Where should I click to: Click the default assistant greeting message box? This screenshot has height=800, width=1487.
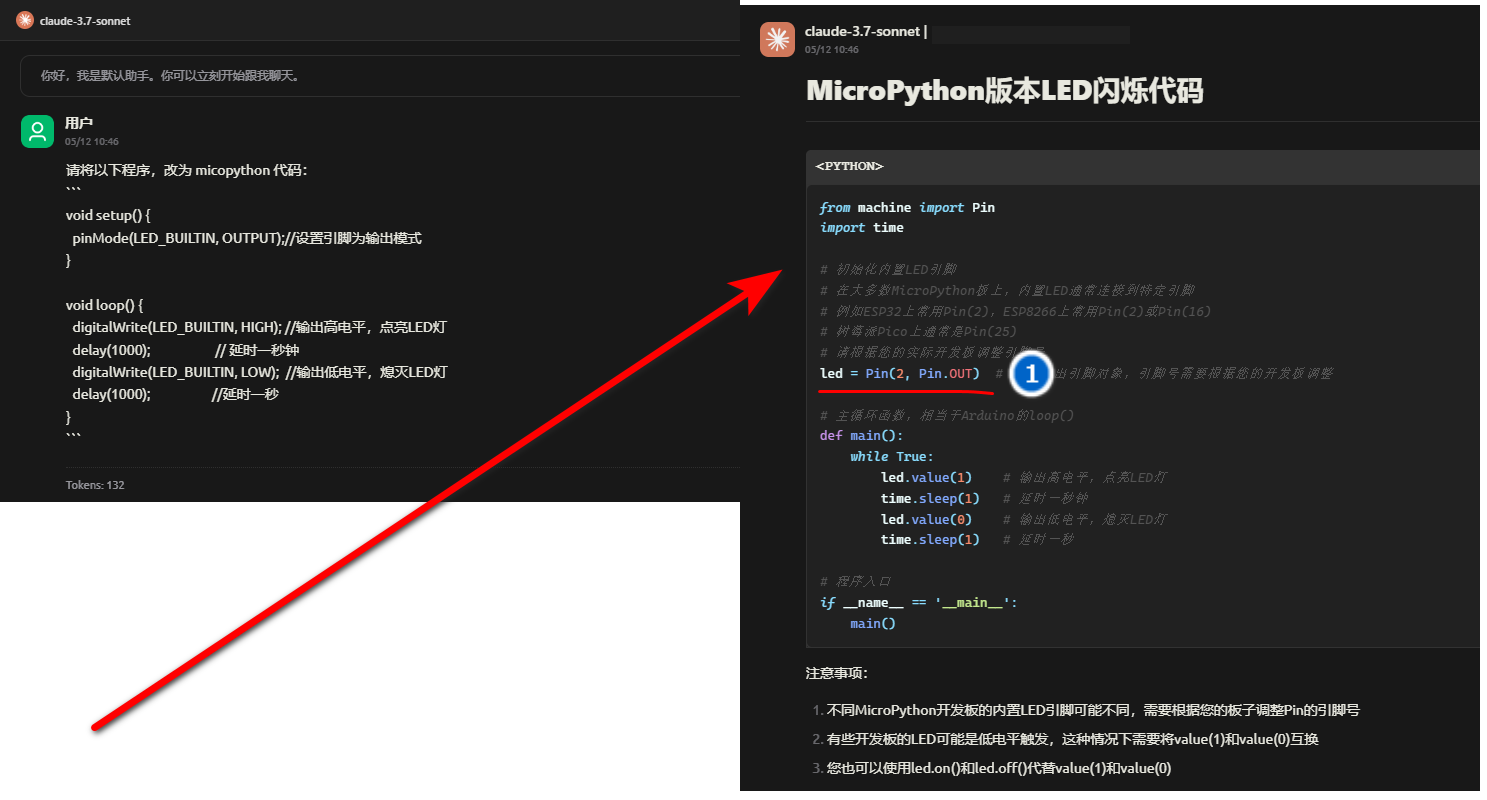click(x=380, y=75)
